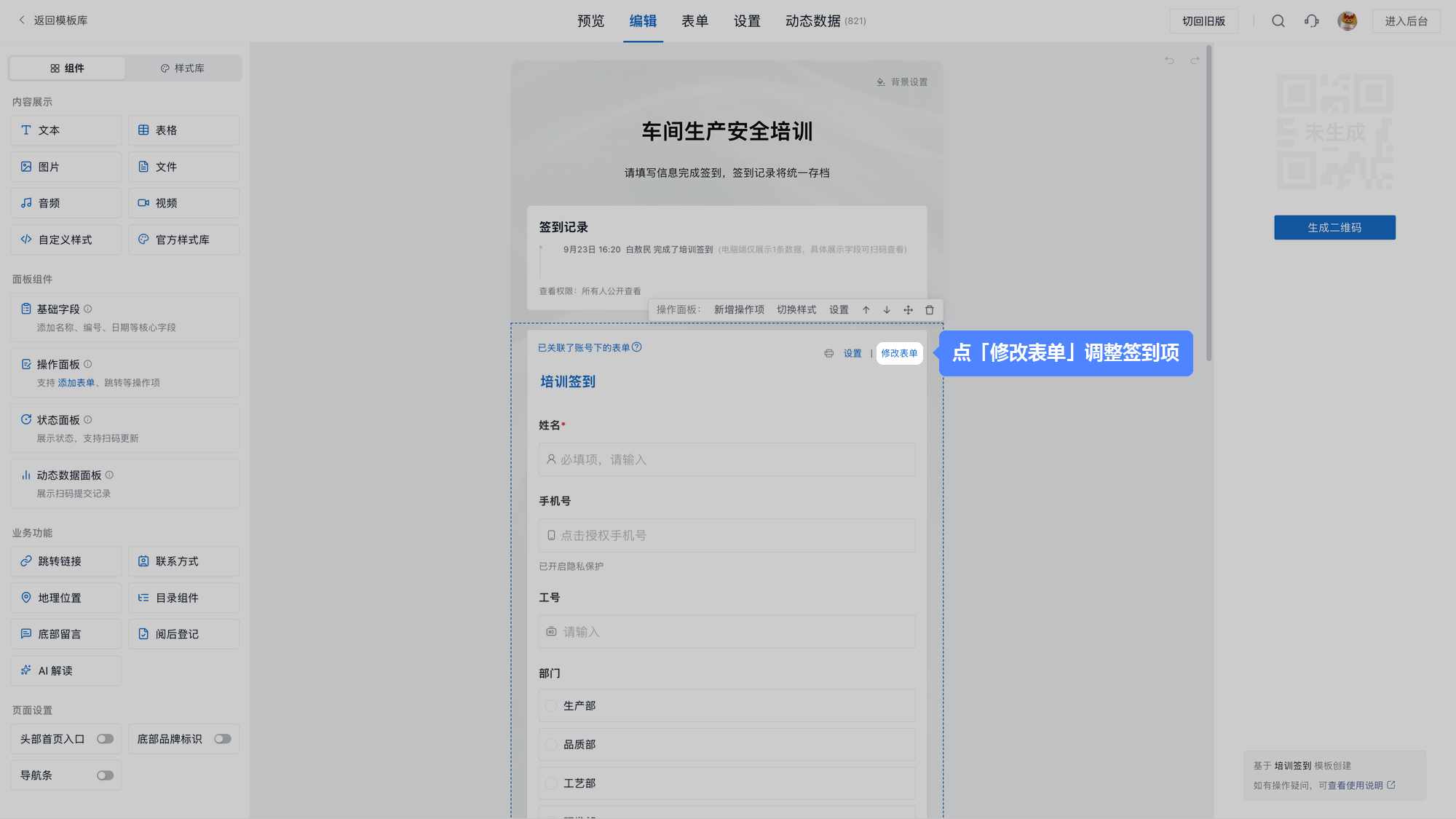Move the panel down with arrow icon
The width and height of the screenshot is (1456, 819).
click(x=887, y=310)
